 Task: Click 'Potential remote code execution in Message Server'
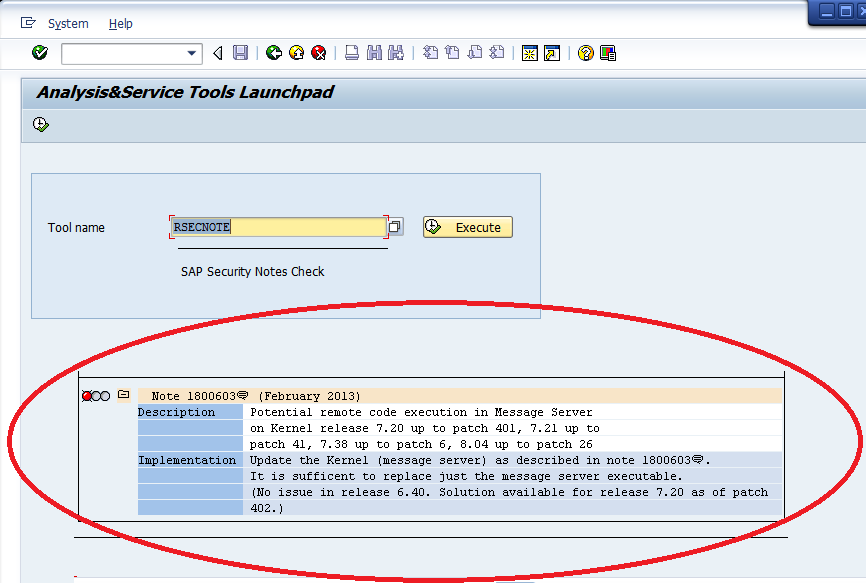pos(421,412)
